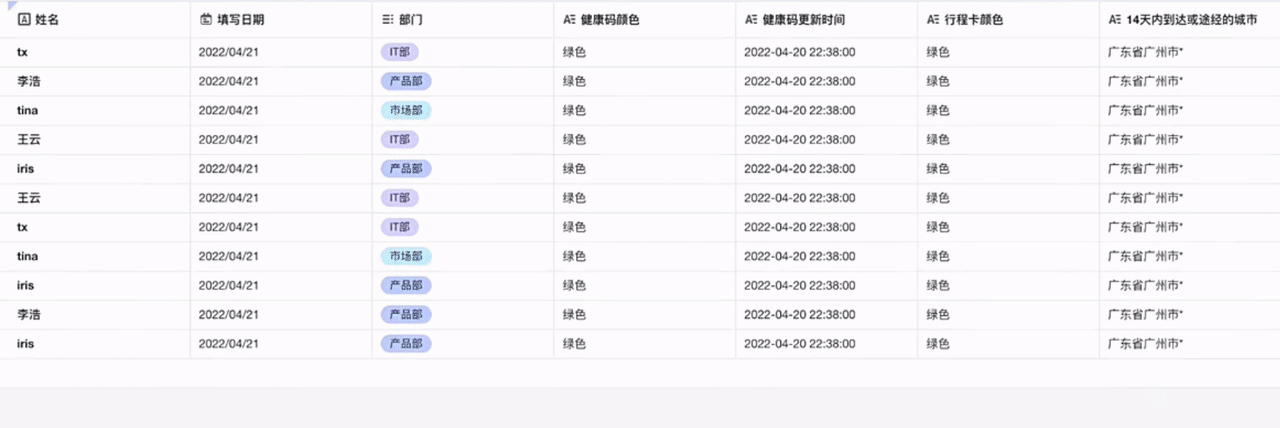Click the text-type icon beside 行程卡颜色

pyautogui.click(x=933, y=19)
